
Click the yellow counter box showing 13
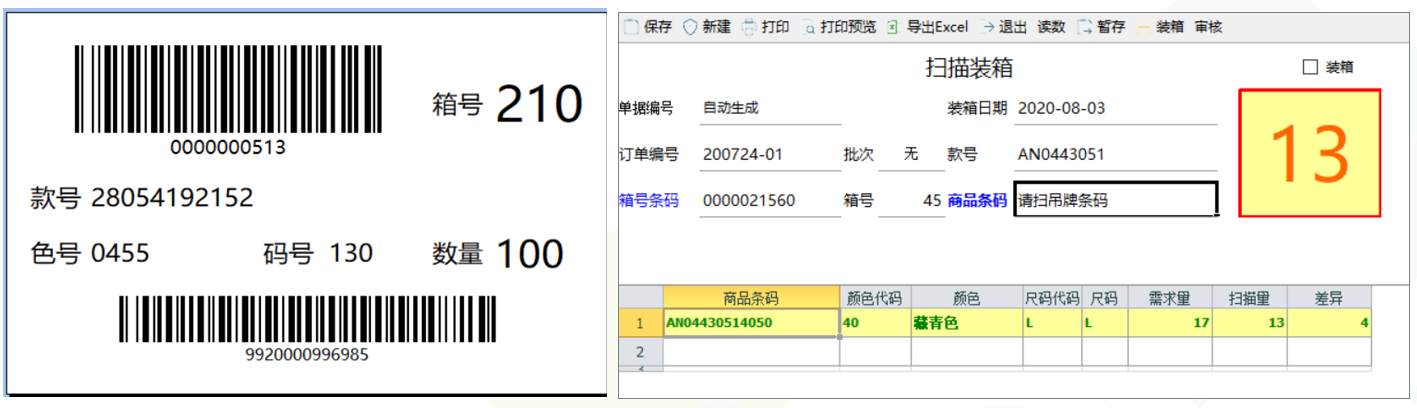[1310, 153]
